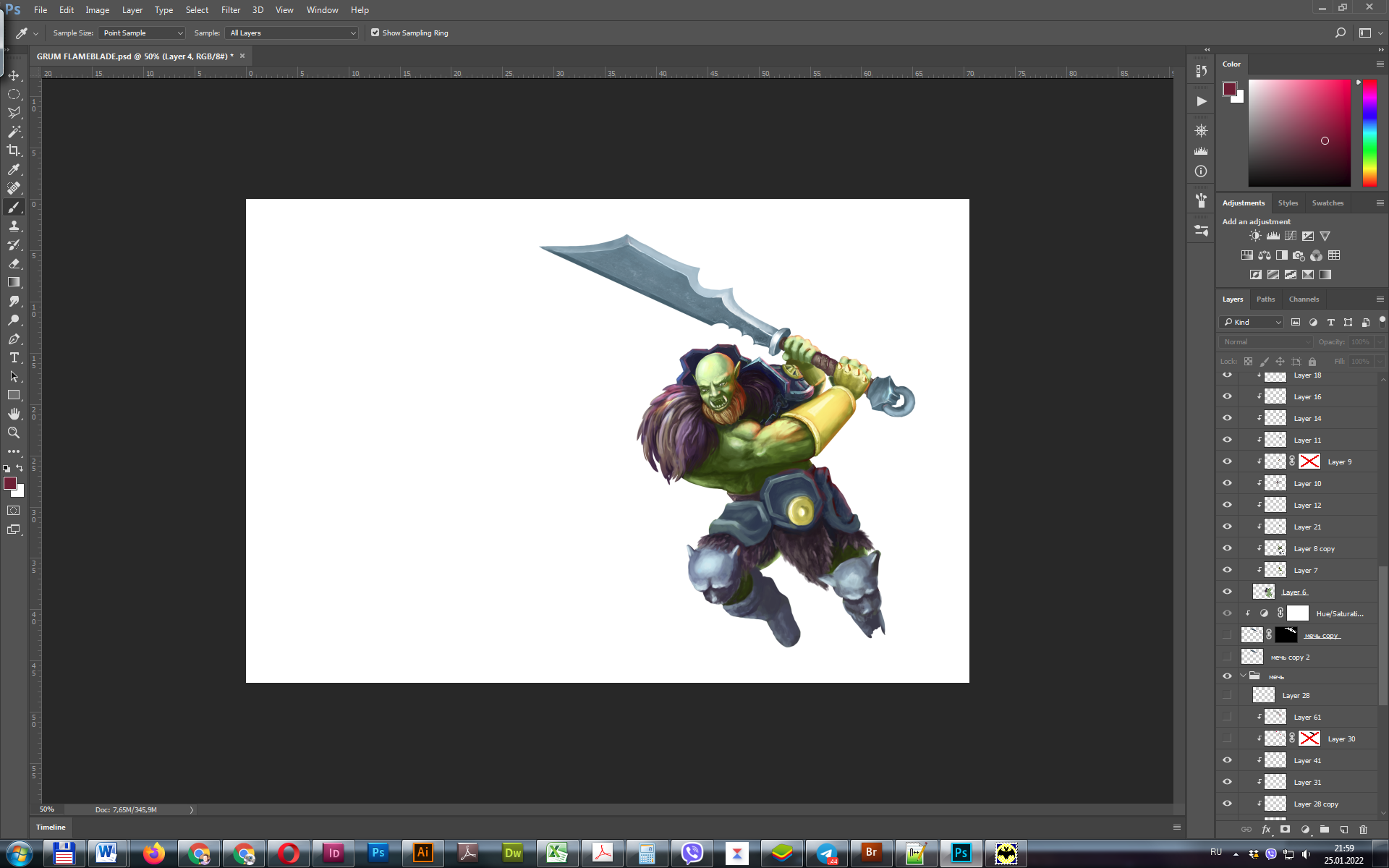Open the Info panel icon
This screenshot has width=1389, height=868.
point(1201,171)
